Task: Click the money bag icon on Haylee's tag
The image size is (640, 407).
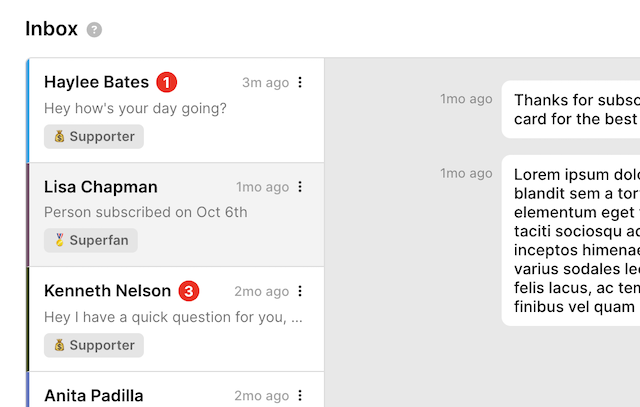Action: click(x=59, y=136)
